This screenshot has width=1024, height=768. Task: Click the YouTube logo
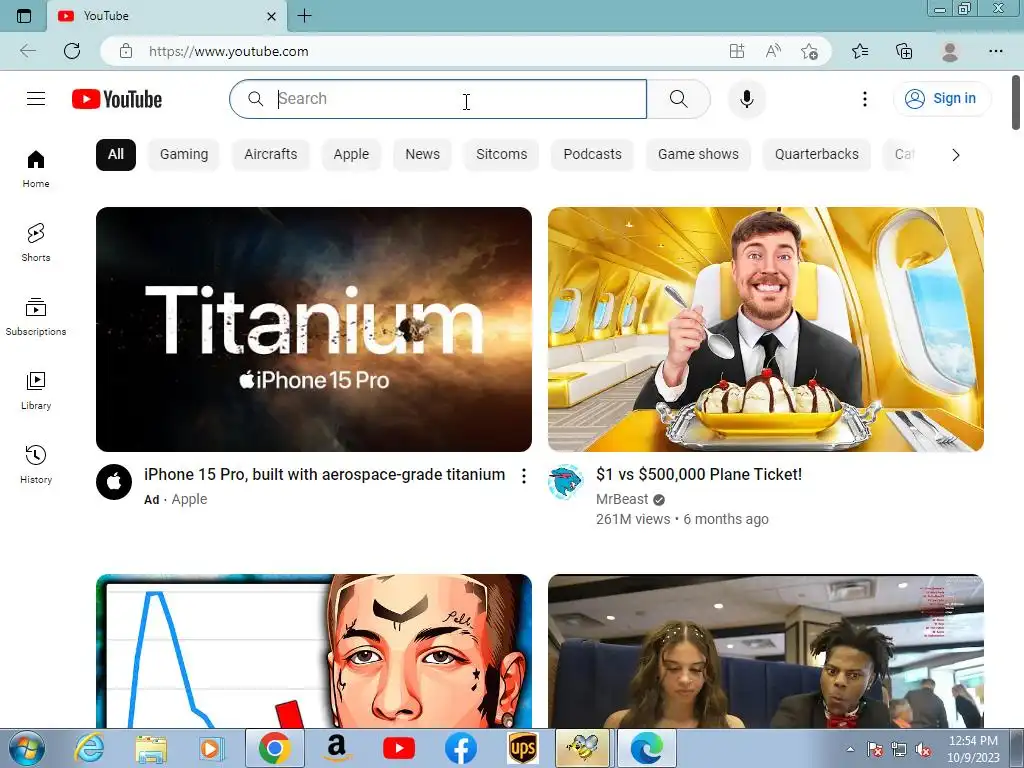(x=117, y=99)
